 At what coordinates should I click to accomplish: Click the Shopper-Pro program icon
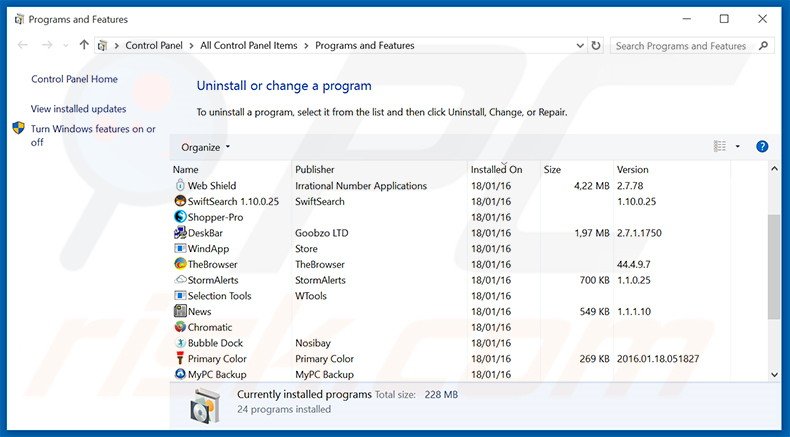[x=180, y=217]
